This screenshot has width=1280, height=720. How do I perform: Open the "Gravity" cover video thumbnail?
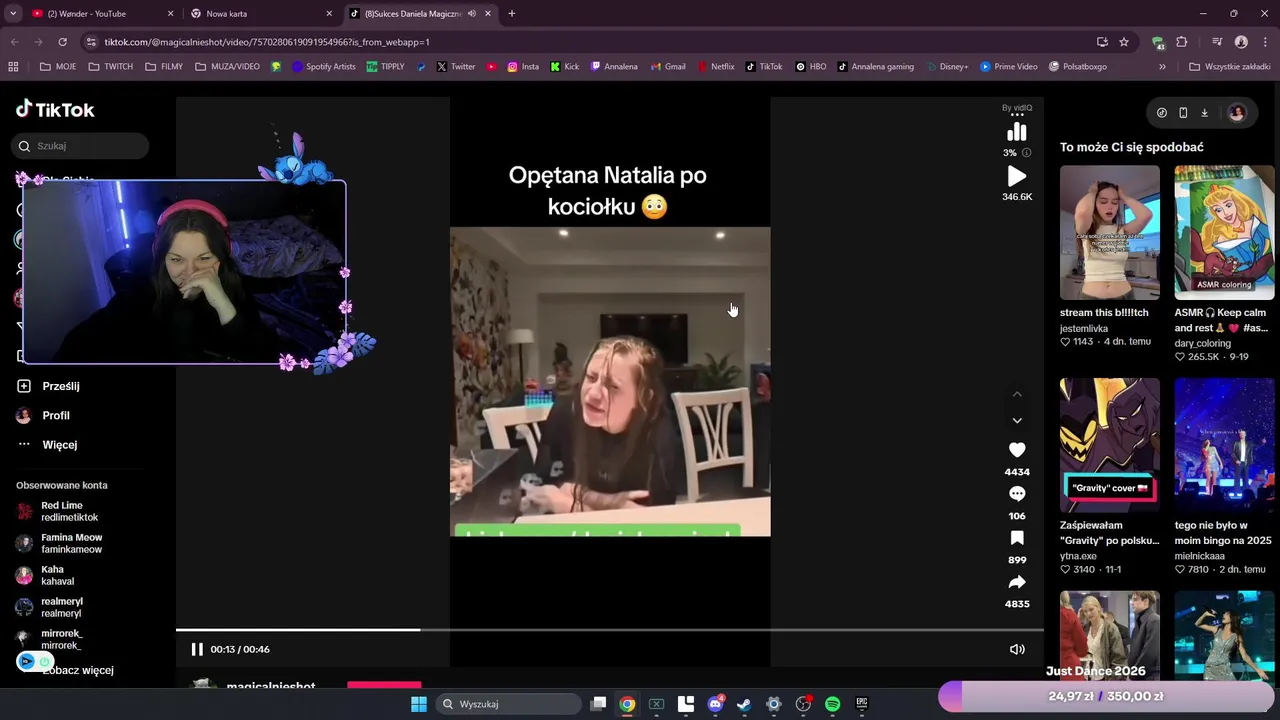1110,445
